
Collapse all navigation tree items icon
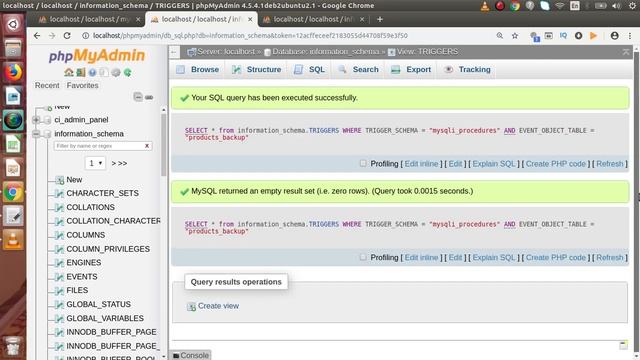[138, 97]
